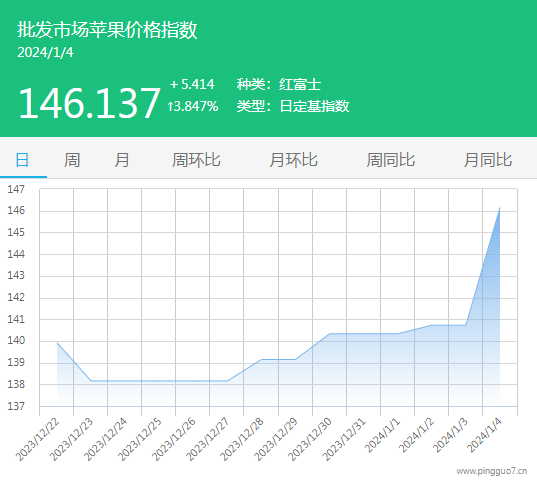Click the 2023/12/25 x-axis date label

click(x=140, y=439)
